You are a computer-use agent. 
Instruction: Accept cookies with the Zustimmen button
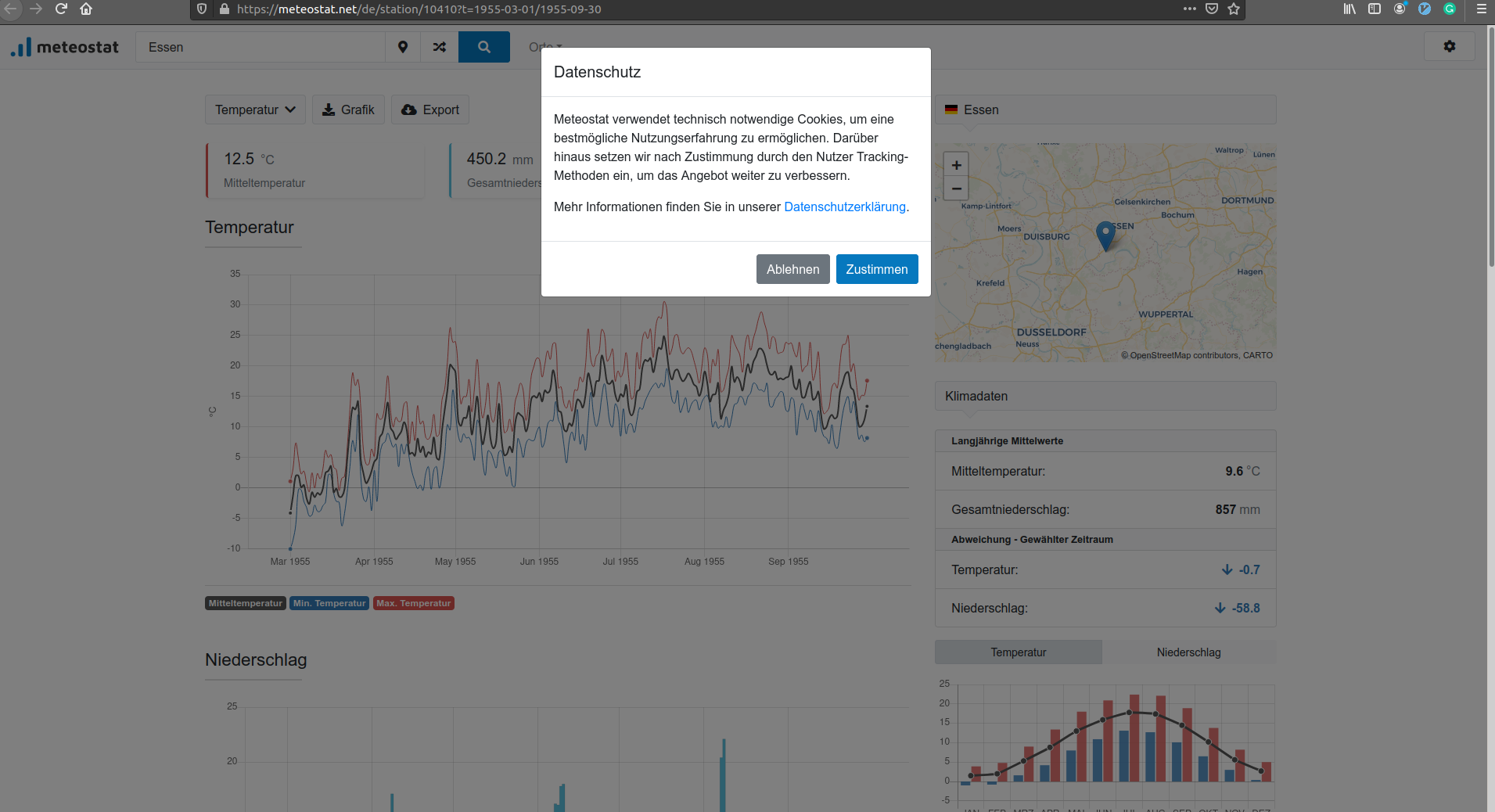click(x=876, y=269)
